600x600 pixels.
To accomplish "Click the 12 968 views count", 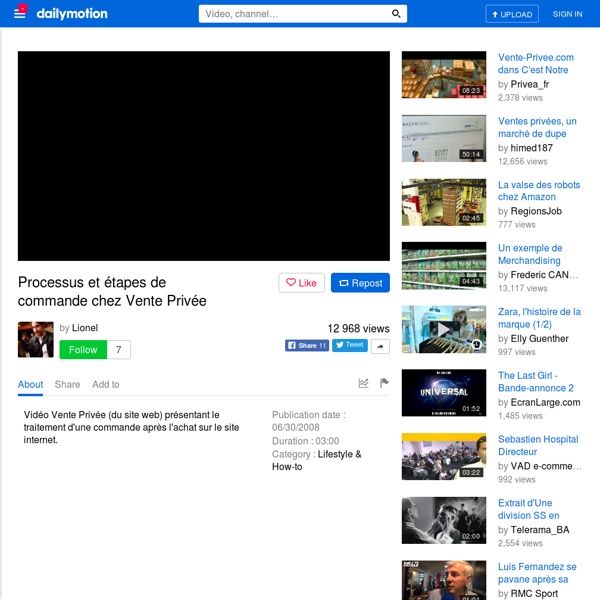I will [359, 328].
